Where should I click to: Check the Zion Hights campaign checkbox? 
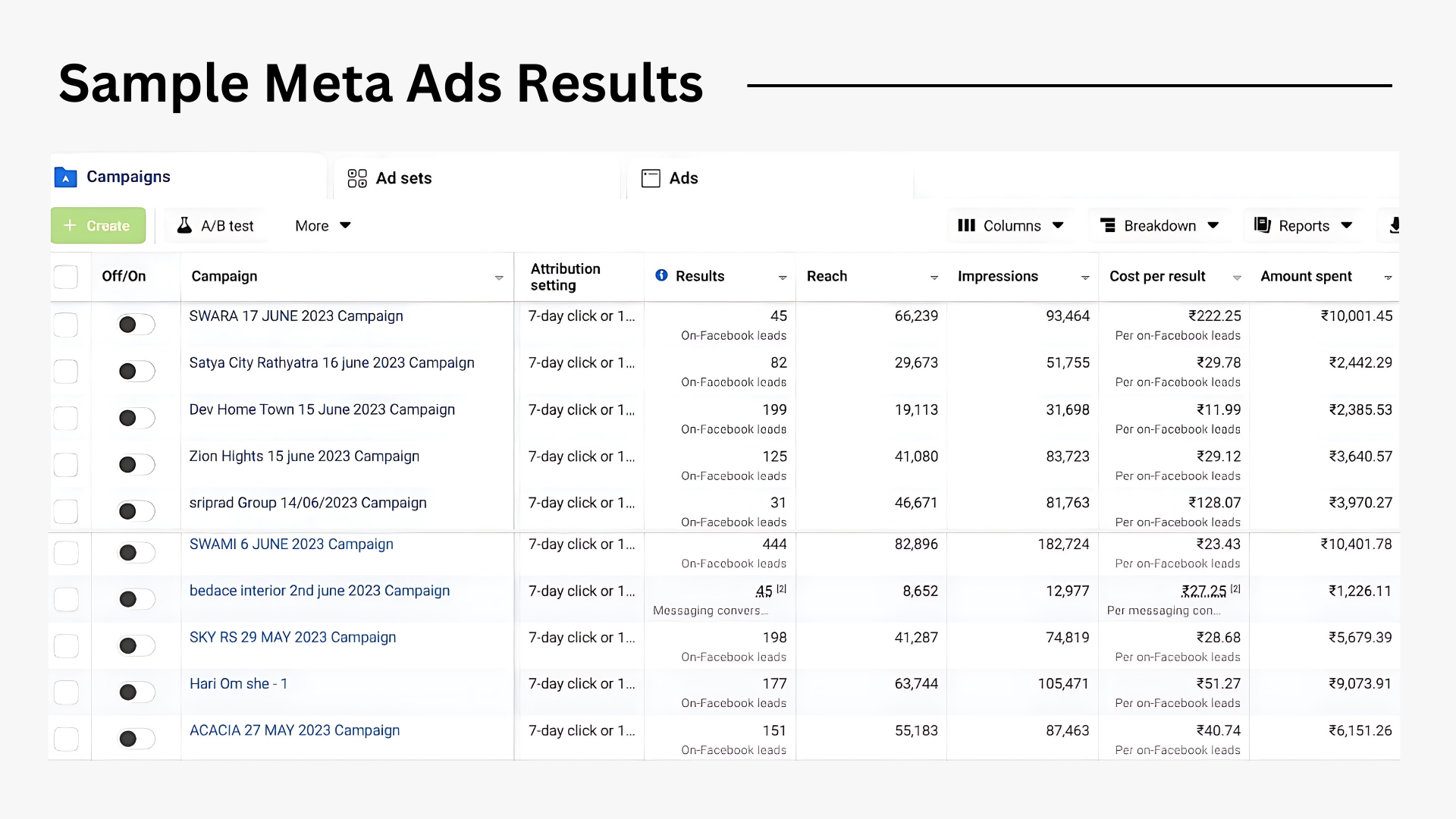click(66, 465)
